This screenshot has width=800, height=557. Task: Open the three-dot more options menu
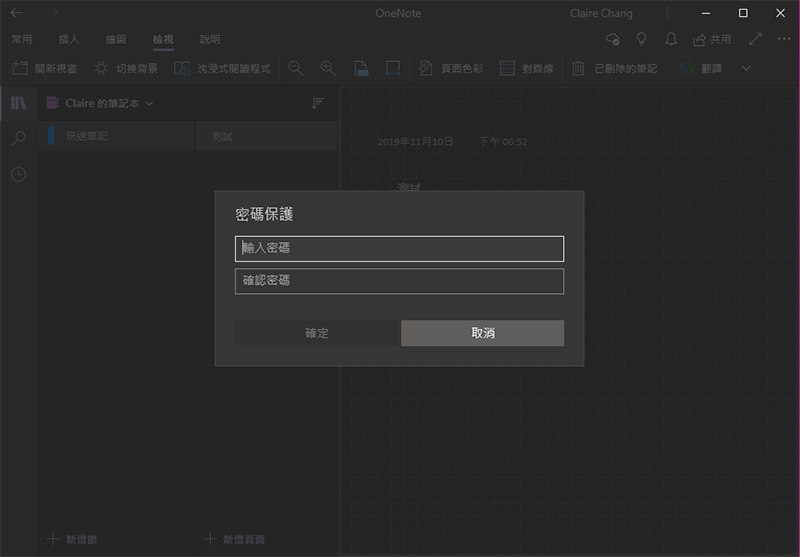click(784, 39)
